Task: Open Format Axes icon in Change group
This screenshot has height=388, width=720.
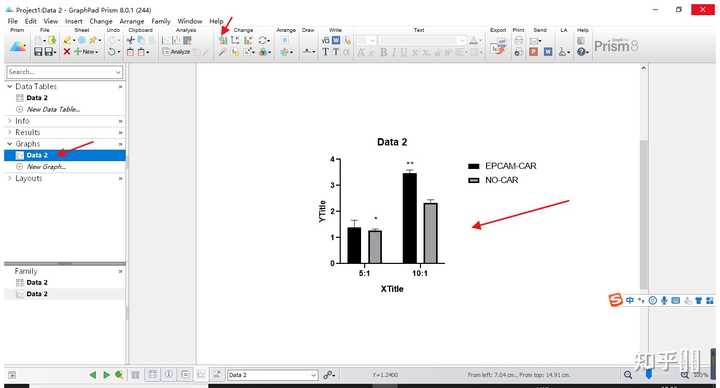Action: [235, 40]
